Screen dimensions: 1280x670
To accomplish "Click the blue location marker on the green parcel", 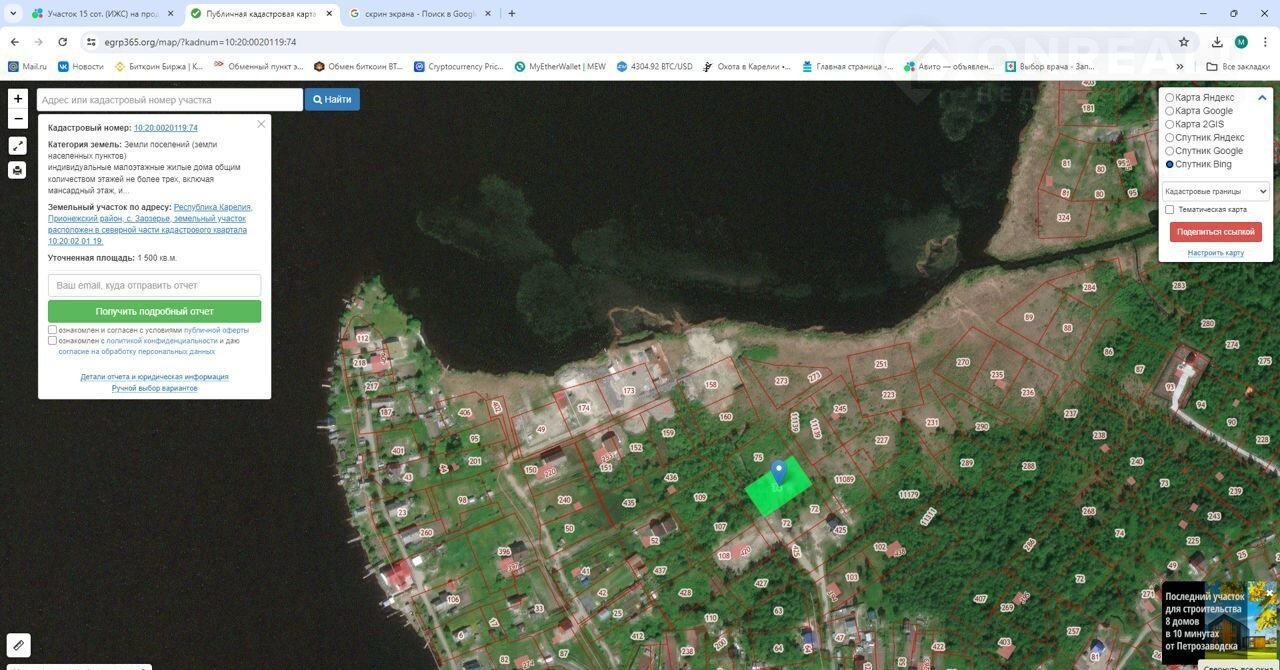I will pos(779,470).
